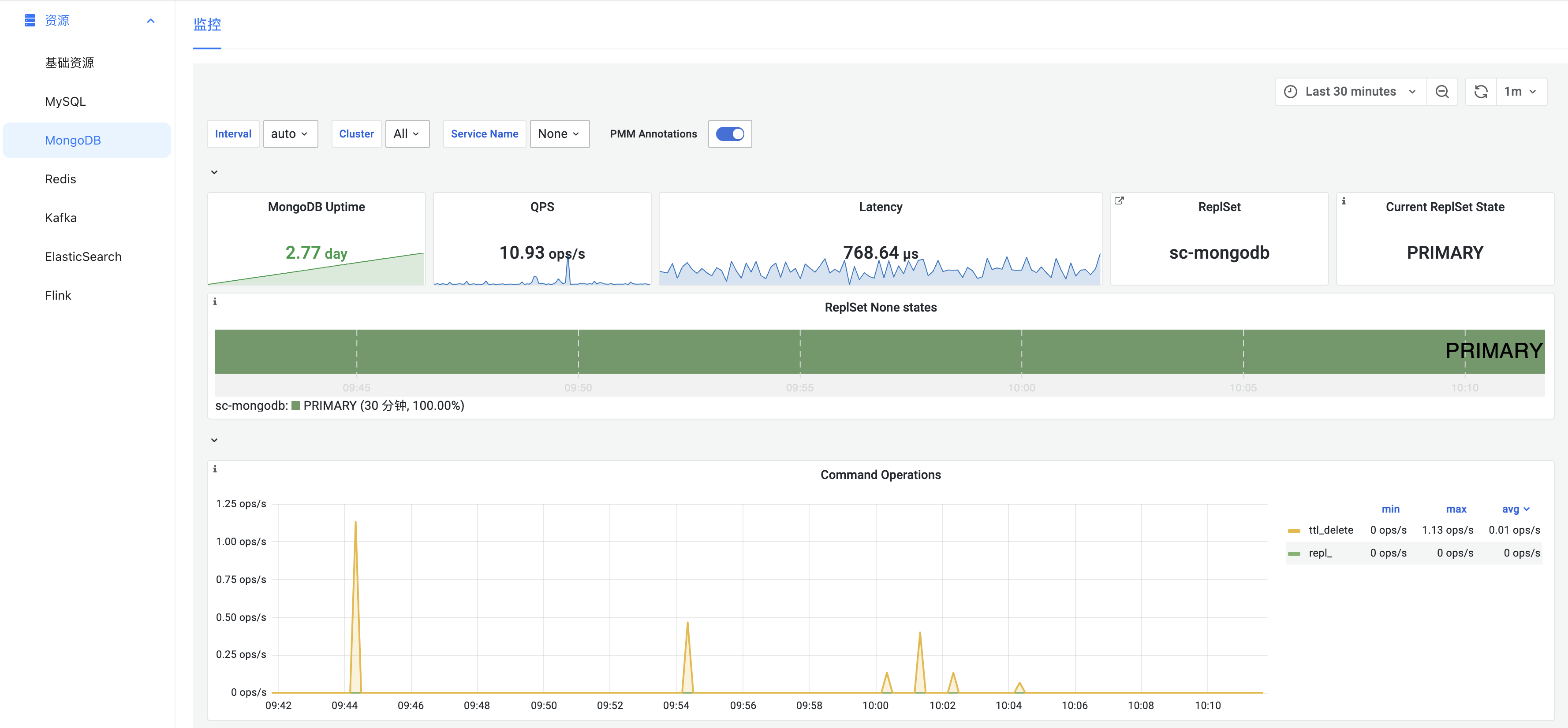This screenshot has height=728, width=1568.
Task: Click the 1.13 ops/s max value
Action: coord(1448,530)
